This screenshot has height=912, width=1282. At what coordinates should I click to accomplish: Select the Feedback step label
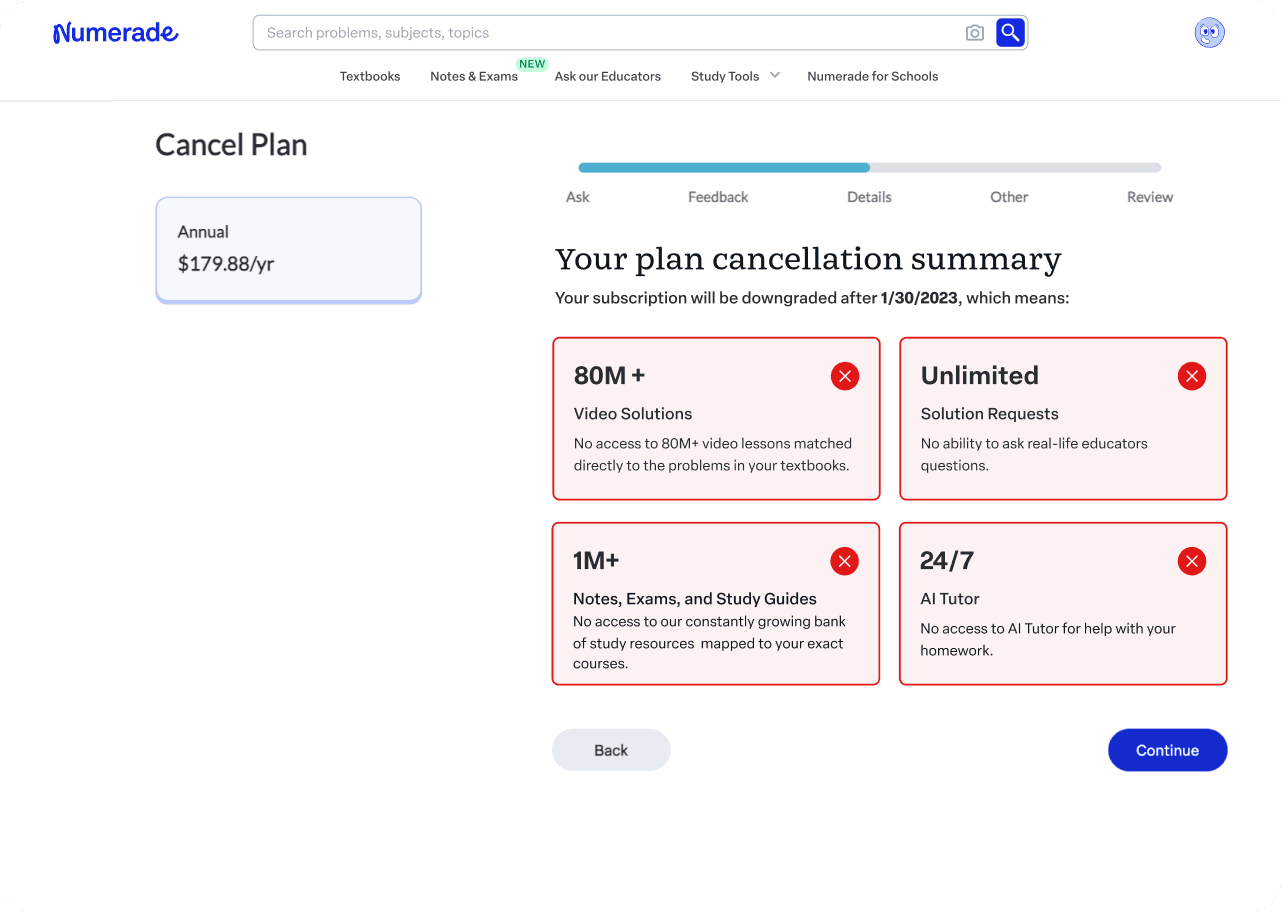[x=718, y=197]
